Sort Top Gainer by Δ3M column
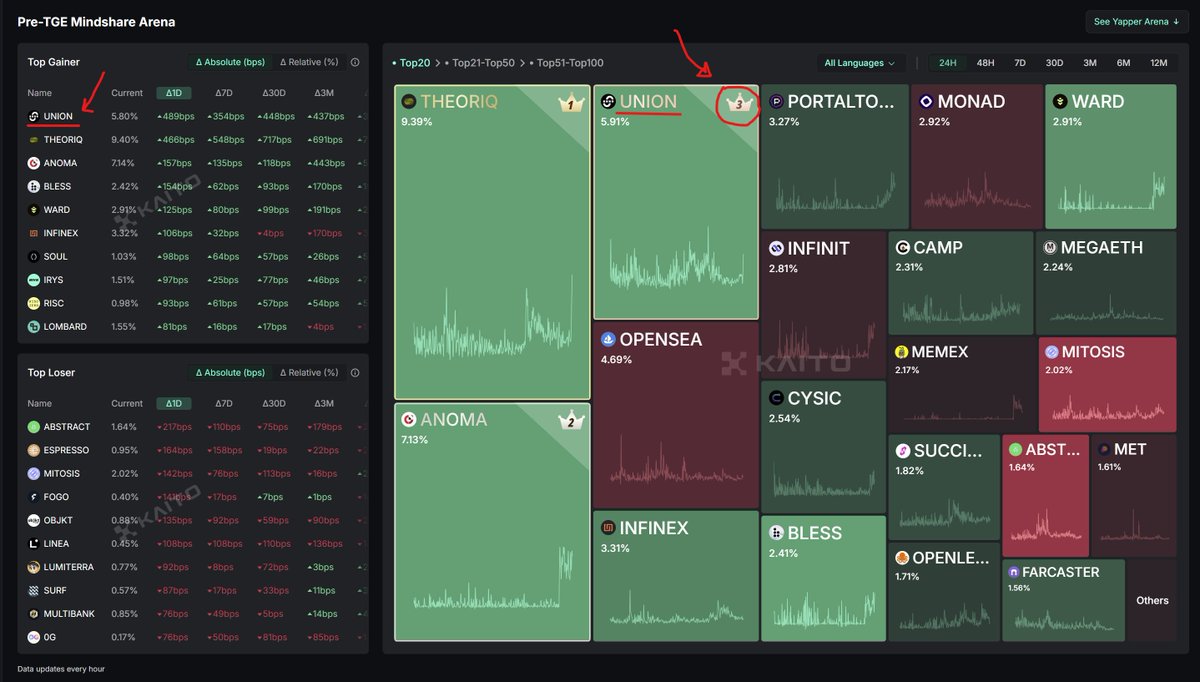1200x682 pixels. point(324,94)
